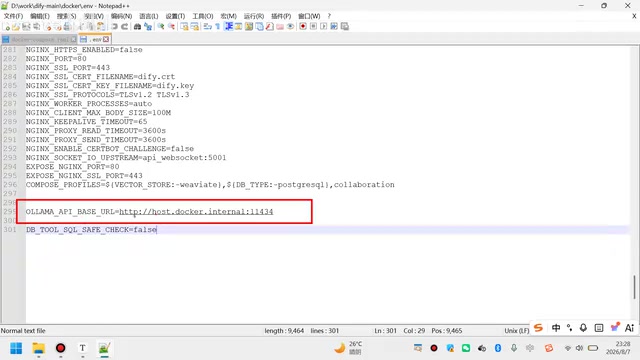Click the Print toolbar icon
Image resolution: width=640 pixels, height=360 pixels.
click(x=67, y=27)
